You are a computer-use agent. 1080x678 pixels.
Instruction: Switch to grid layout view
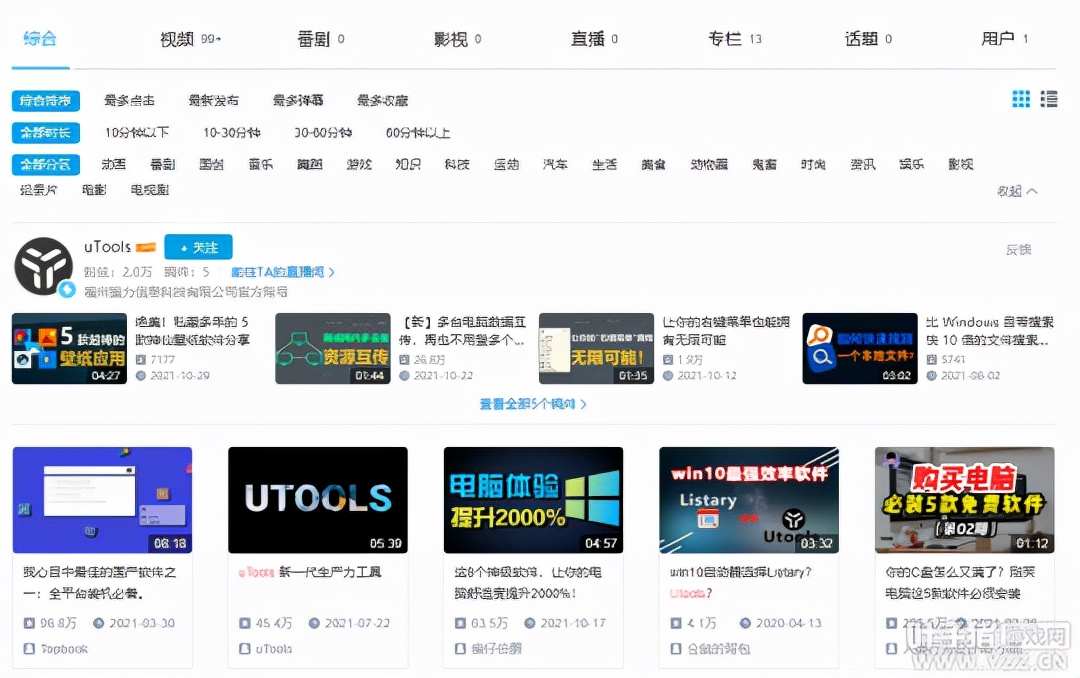tap(1021, 99)
